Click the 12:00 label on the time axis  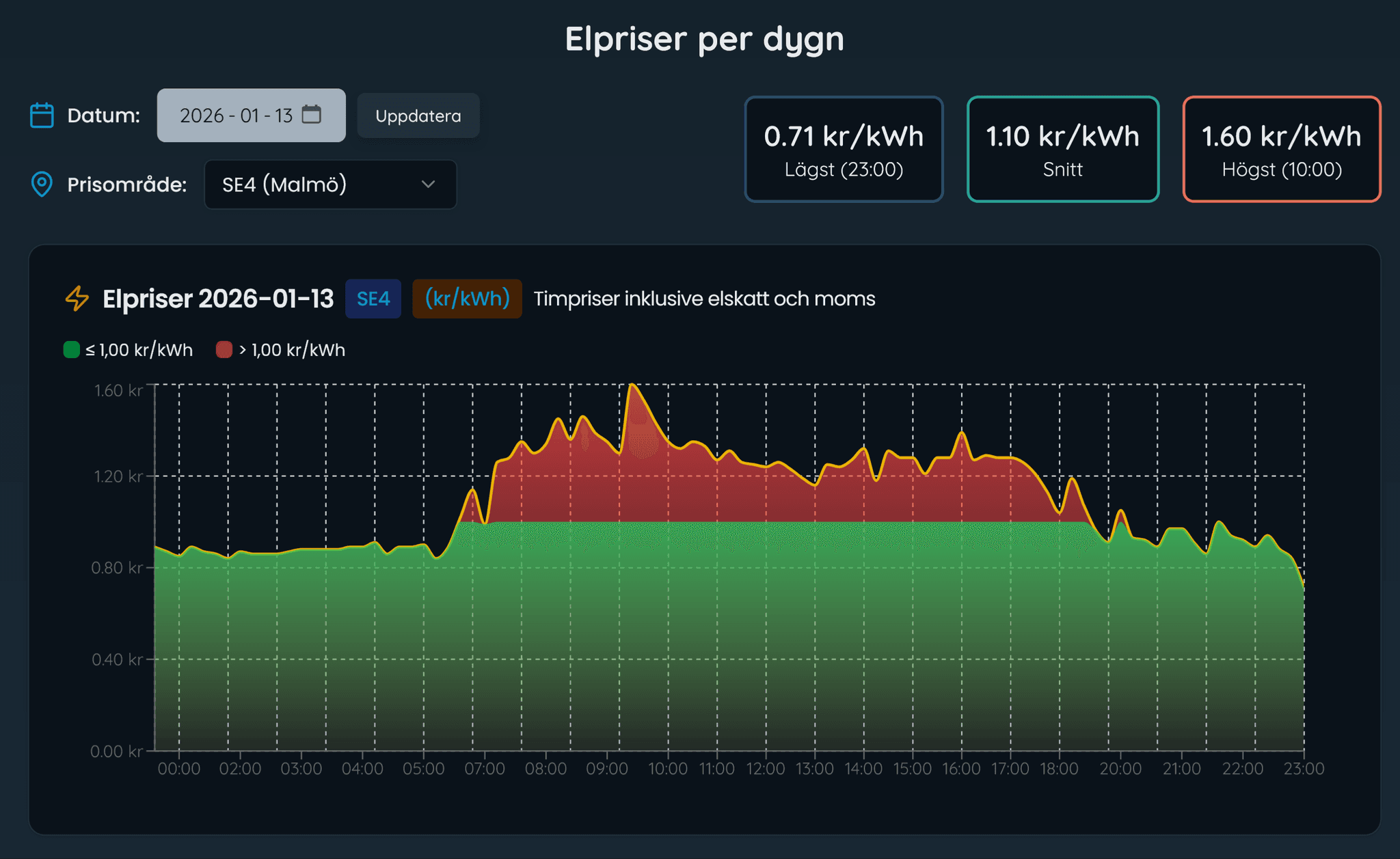pyautogui.click(x=766, y=769)
